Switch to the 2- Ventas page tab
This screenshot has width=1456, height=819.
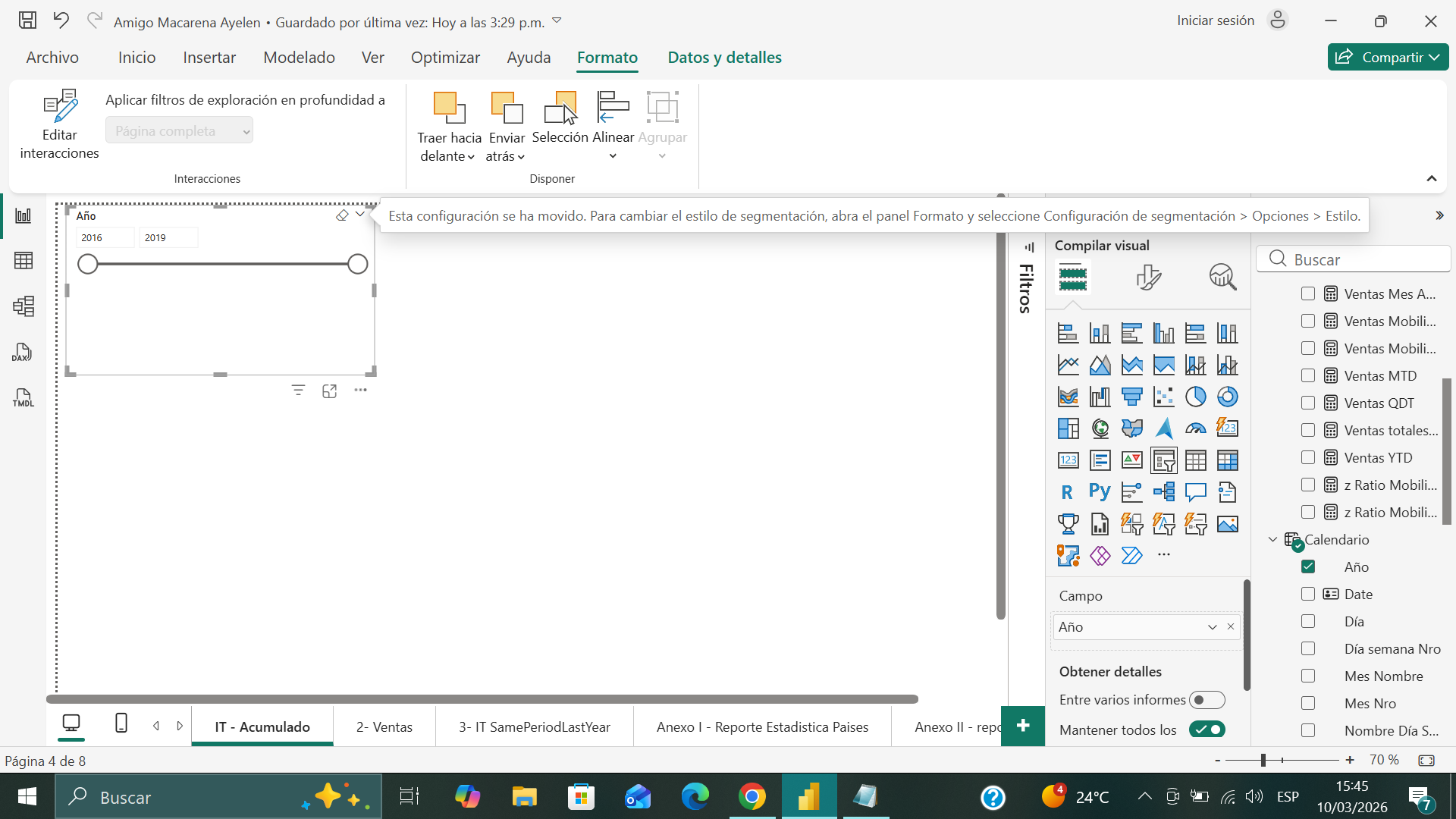(384, 726)
